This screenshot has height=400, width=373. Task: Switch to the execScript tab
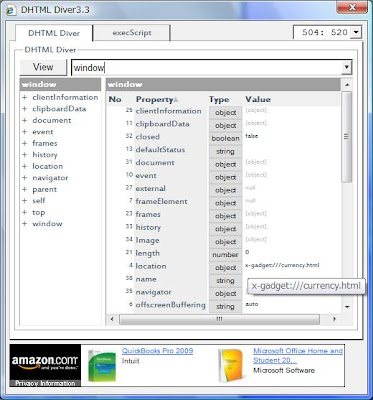[x=132, y=33]
